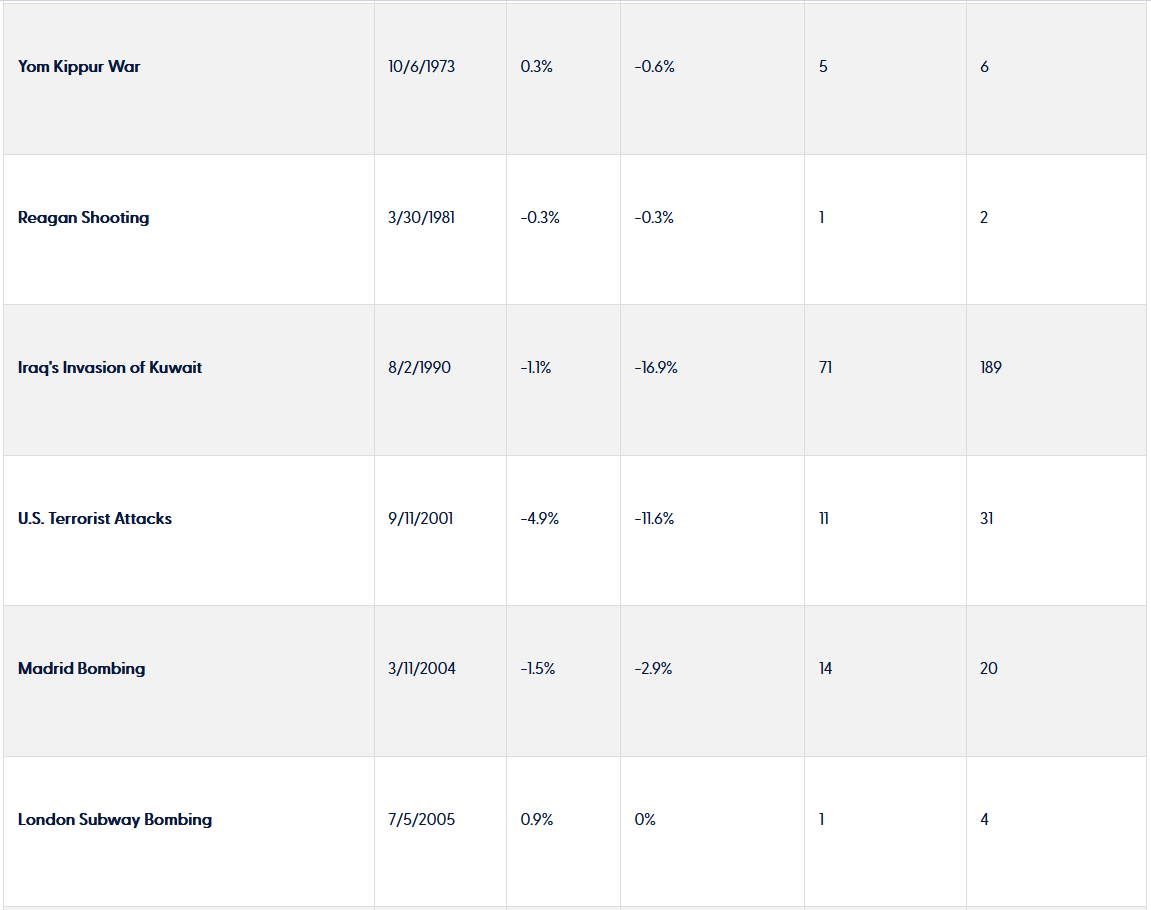Click the Madrid Bombing event name

click(81, 669)
